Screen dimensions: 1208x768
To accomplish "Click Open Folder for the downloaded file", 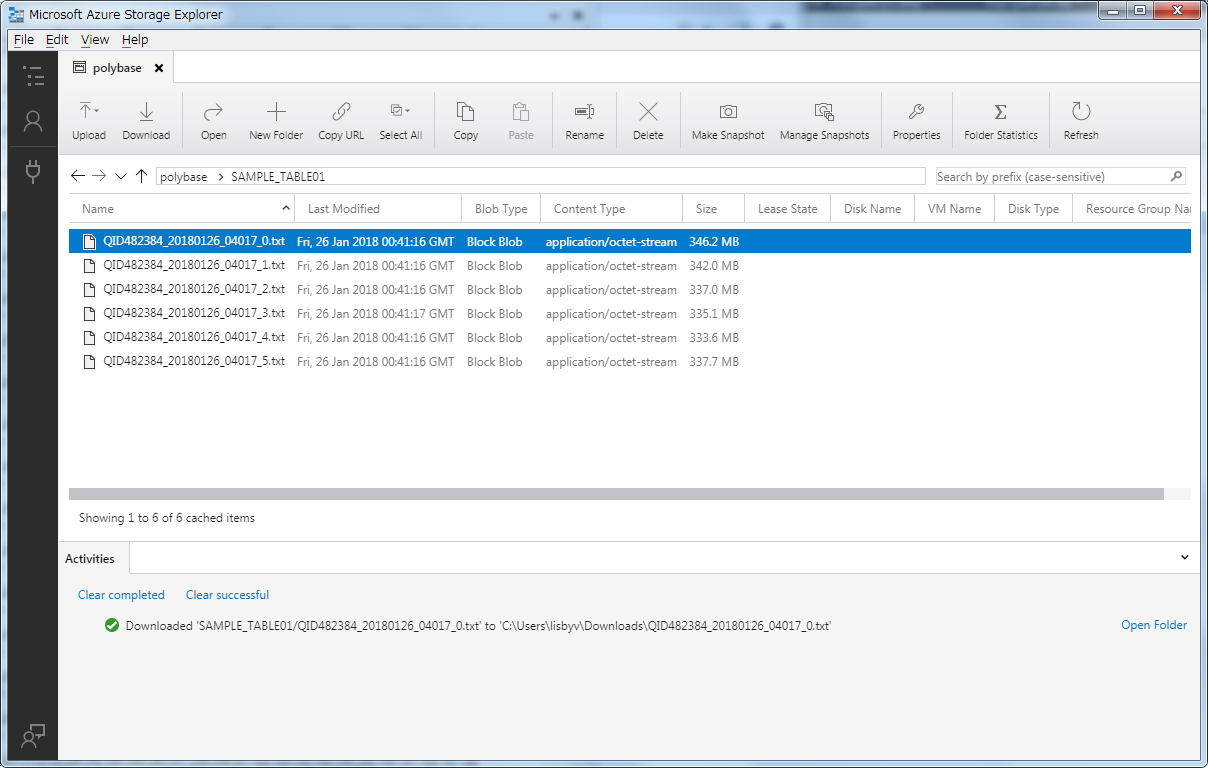I will coord(1153,625).
